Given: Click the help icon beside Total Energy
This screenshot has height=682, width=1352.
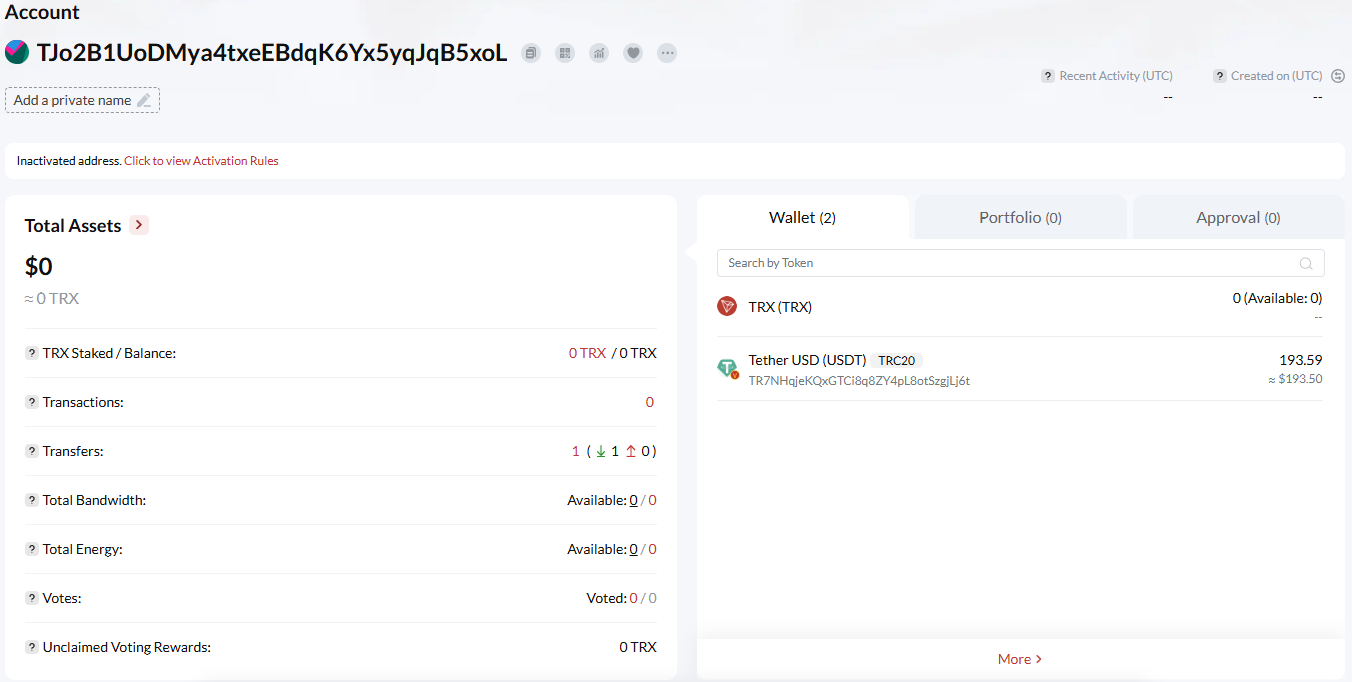Looking at the screenshot, I should [32, 550].
